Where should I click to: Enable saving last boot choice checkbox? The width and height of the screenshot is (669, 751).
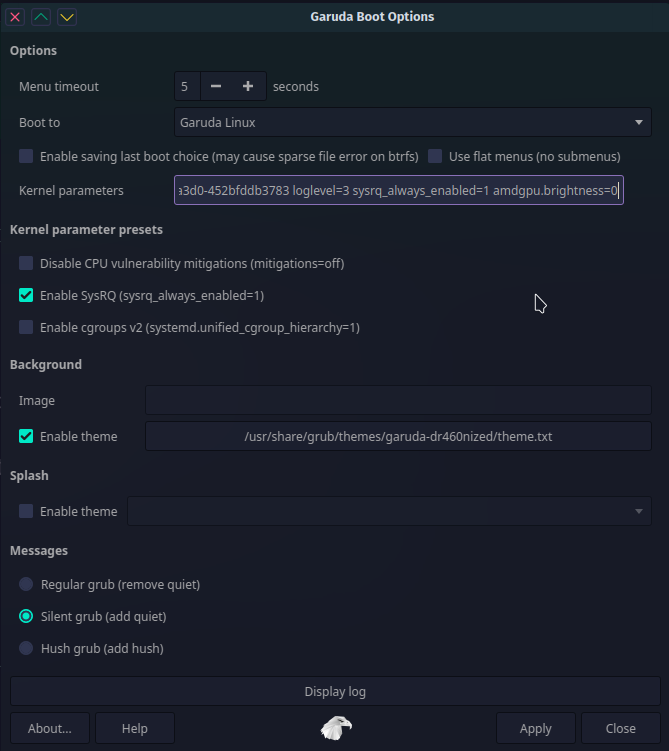coord(26,157)
